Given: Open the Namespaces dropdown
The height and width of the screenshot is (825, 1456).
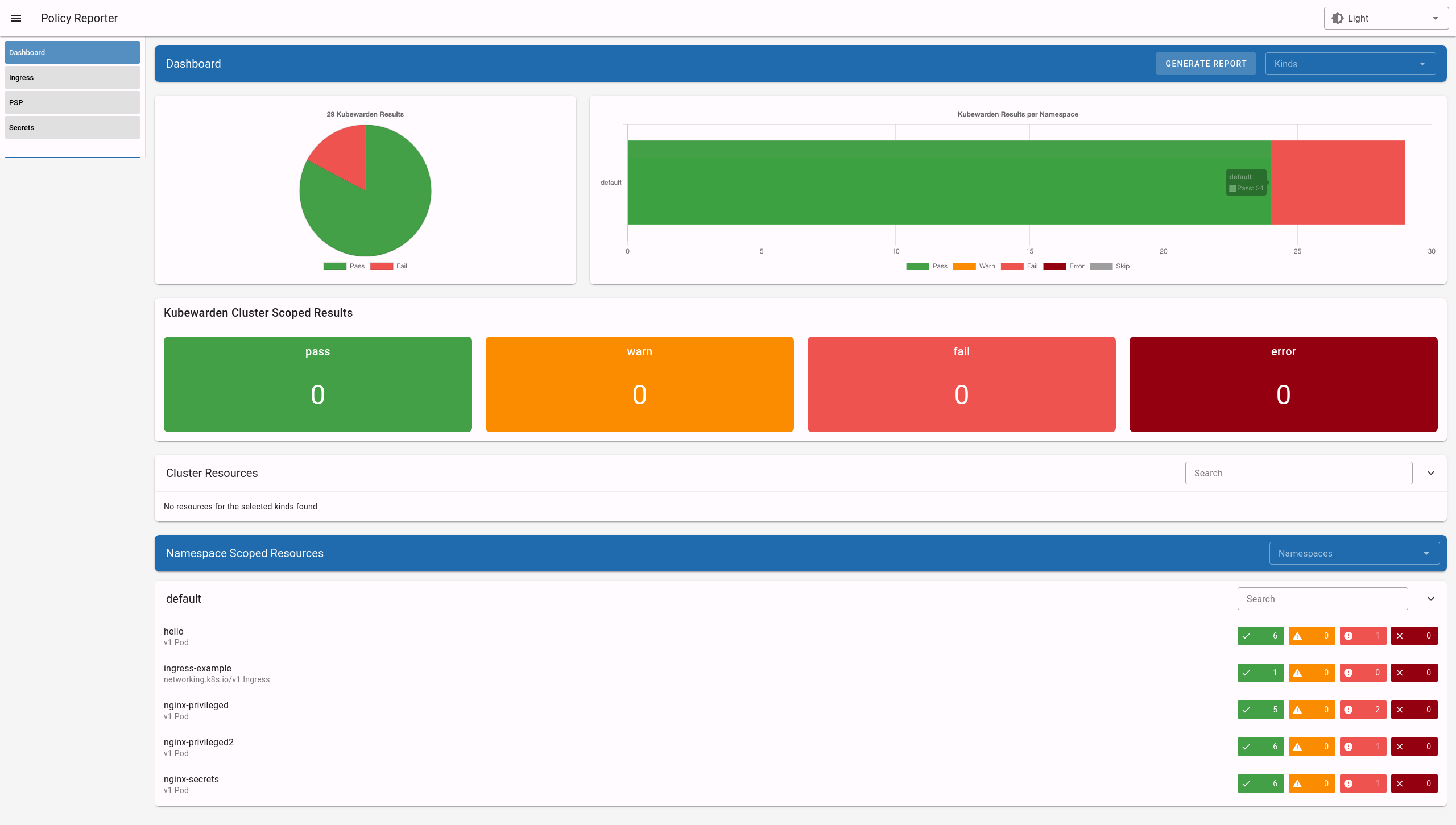Looking at the screenshot, I should (1354, 553).
